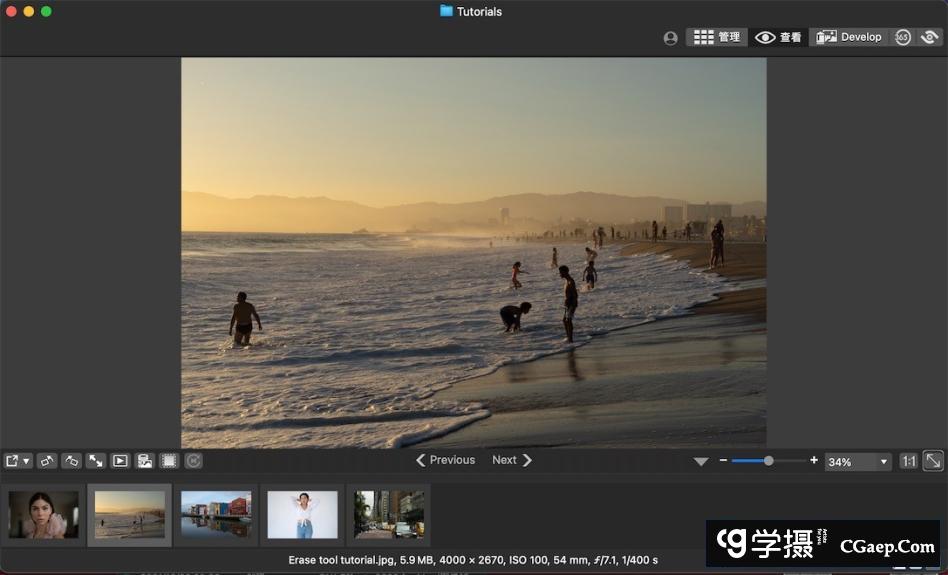Viewport: 948px width, 575px height.
Task: Click the zoom slider handle
Action: pyautogui.click(x=768, y=460)
